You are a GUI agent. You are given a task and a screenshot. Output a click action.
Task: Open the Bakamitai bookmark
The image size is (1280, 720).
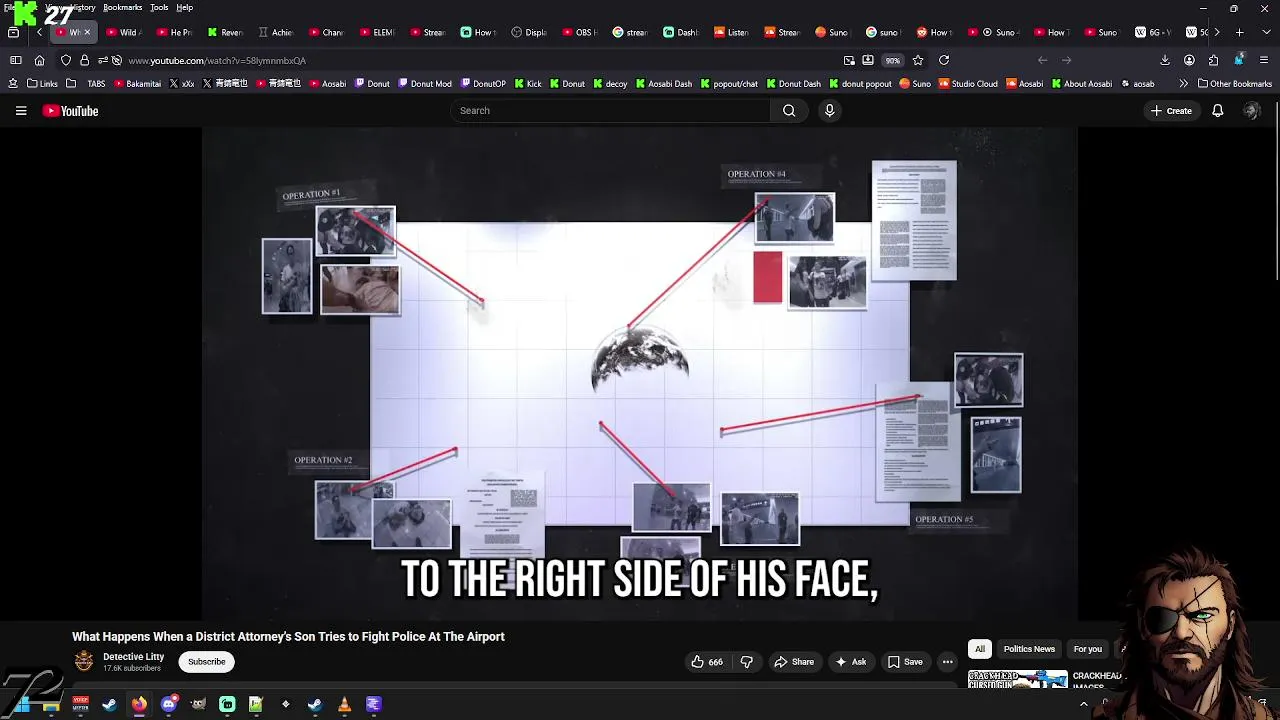(x=137, y=84)
